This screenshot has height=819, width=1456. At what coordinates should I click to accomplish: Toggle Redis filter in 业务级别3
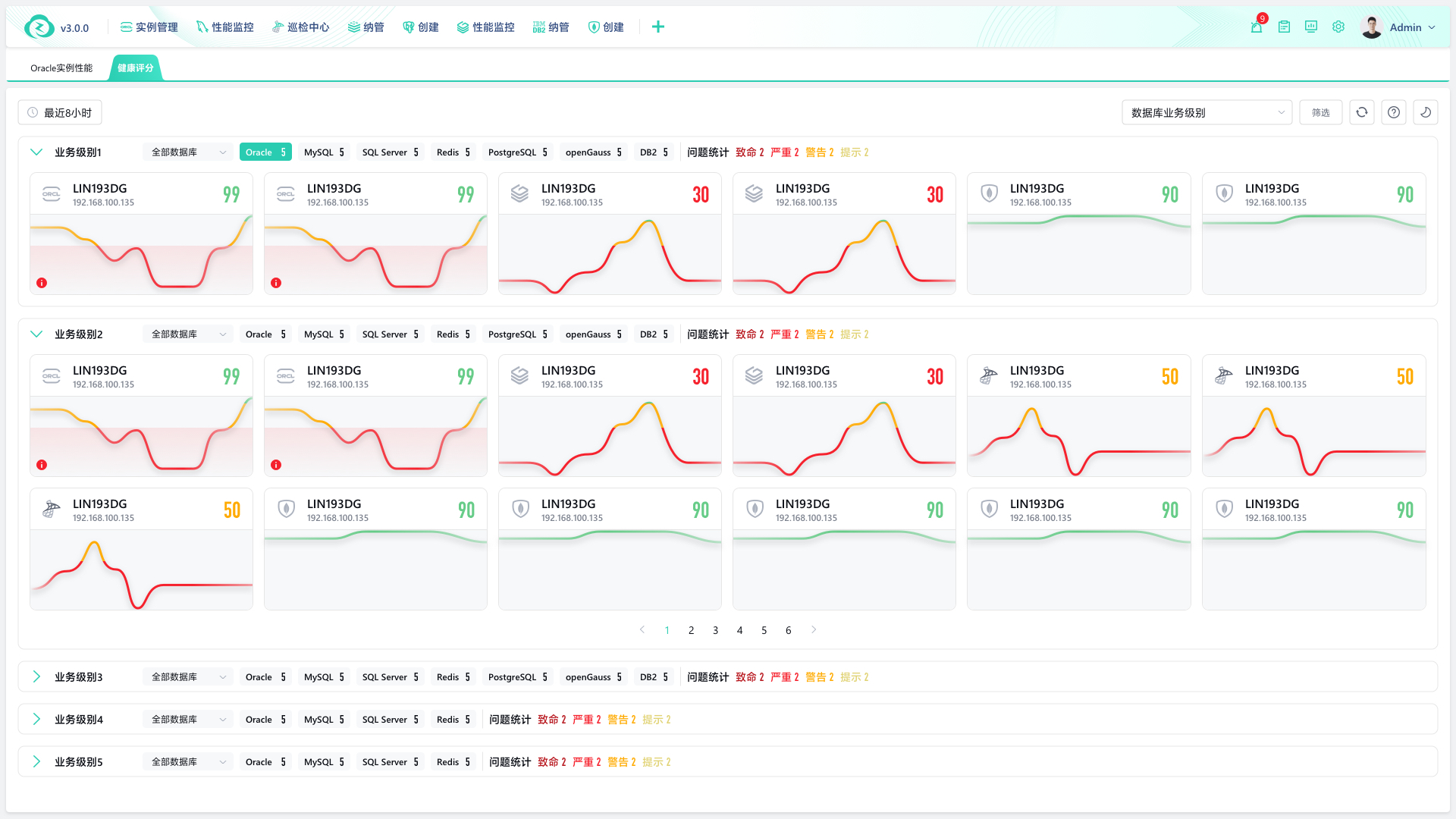click(x=453, y=677)
